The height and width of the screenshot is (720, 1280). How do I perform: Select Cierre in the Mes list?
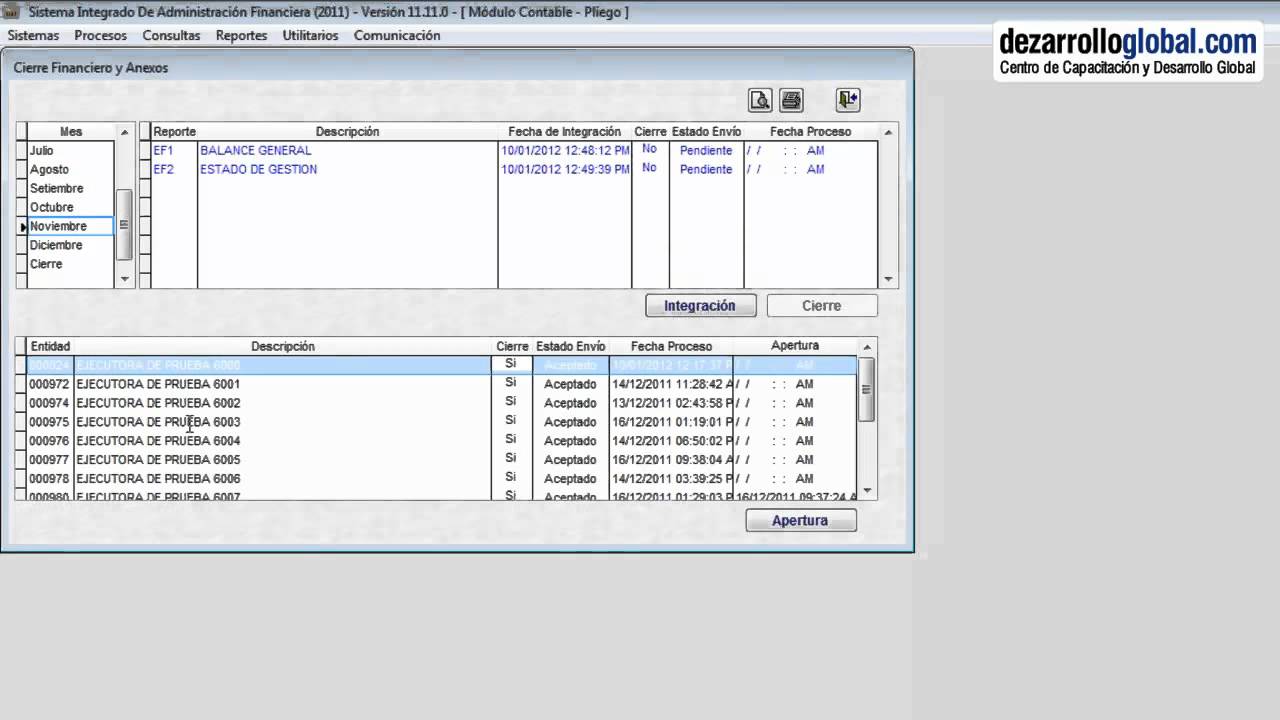click(70, 265)
